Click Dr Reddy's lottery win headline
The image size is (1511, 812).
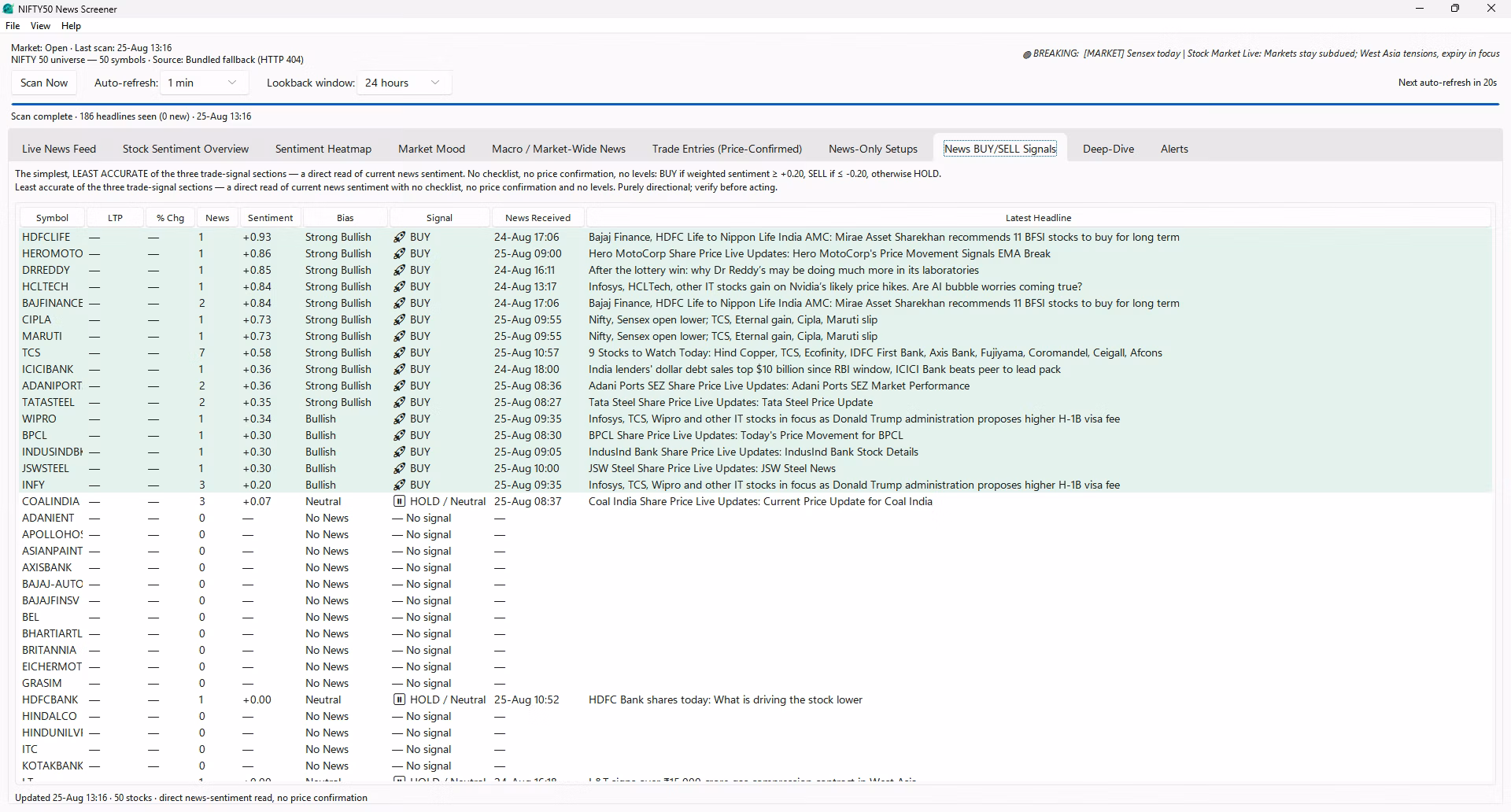point(784,270)
